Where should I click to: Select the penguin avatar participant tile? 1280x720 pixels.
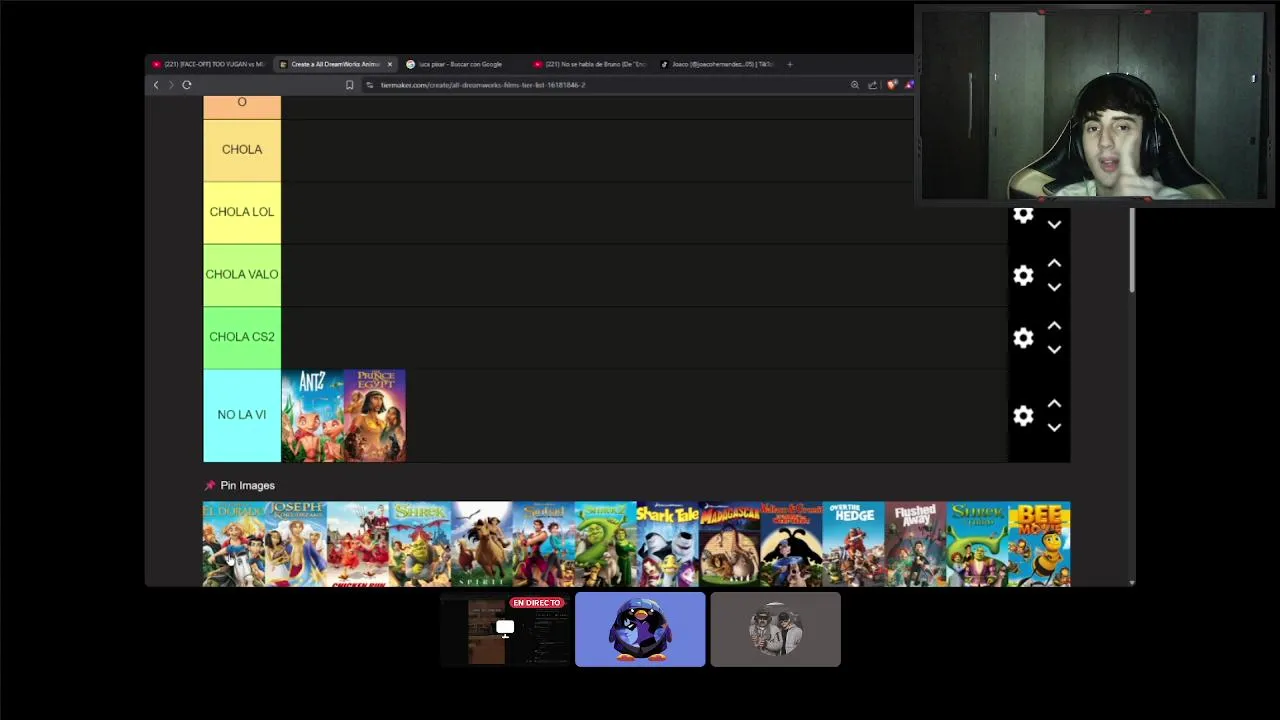pyautogui.click(x=640, y=630)
